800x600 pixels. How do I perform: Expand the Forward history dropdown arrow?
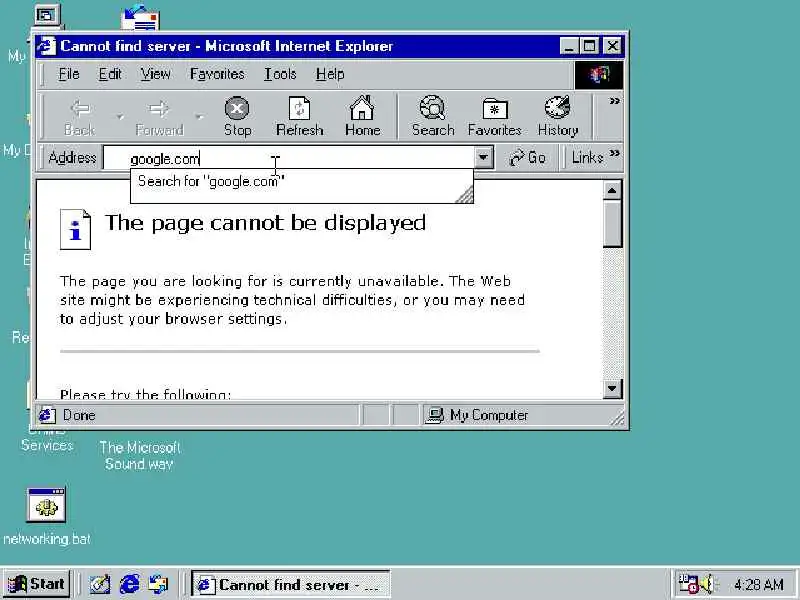point(199,117)
